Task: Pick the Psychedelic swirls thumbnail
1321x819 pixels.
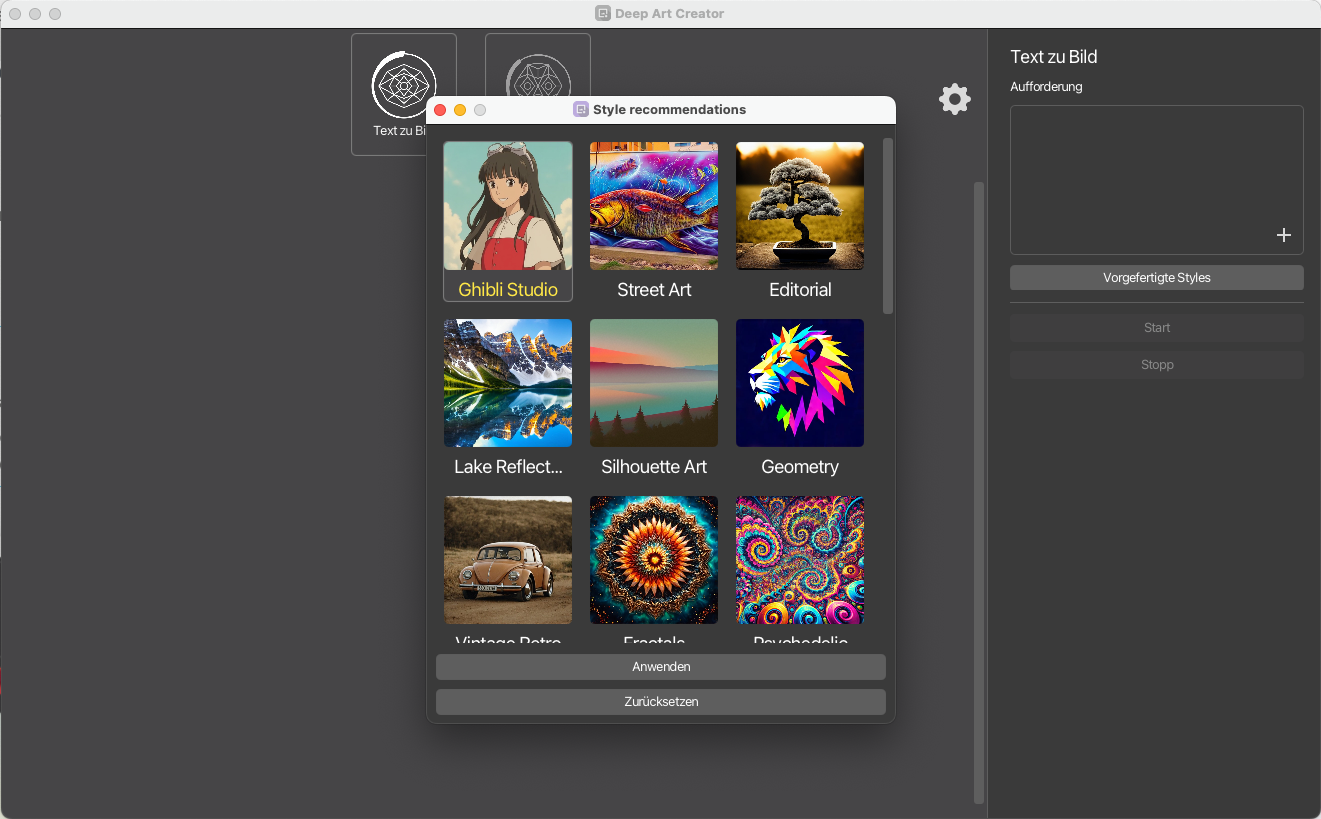Action: tap(800, 560)
